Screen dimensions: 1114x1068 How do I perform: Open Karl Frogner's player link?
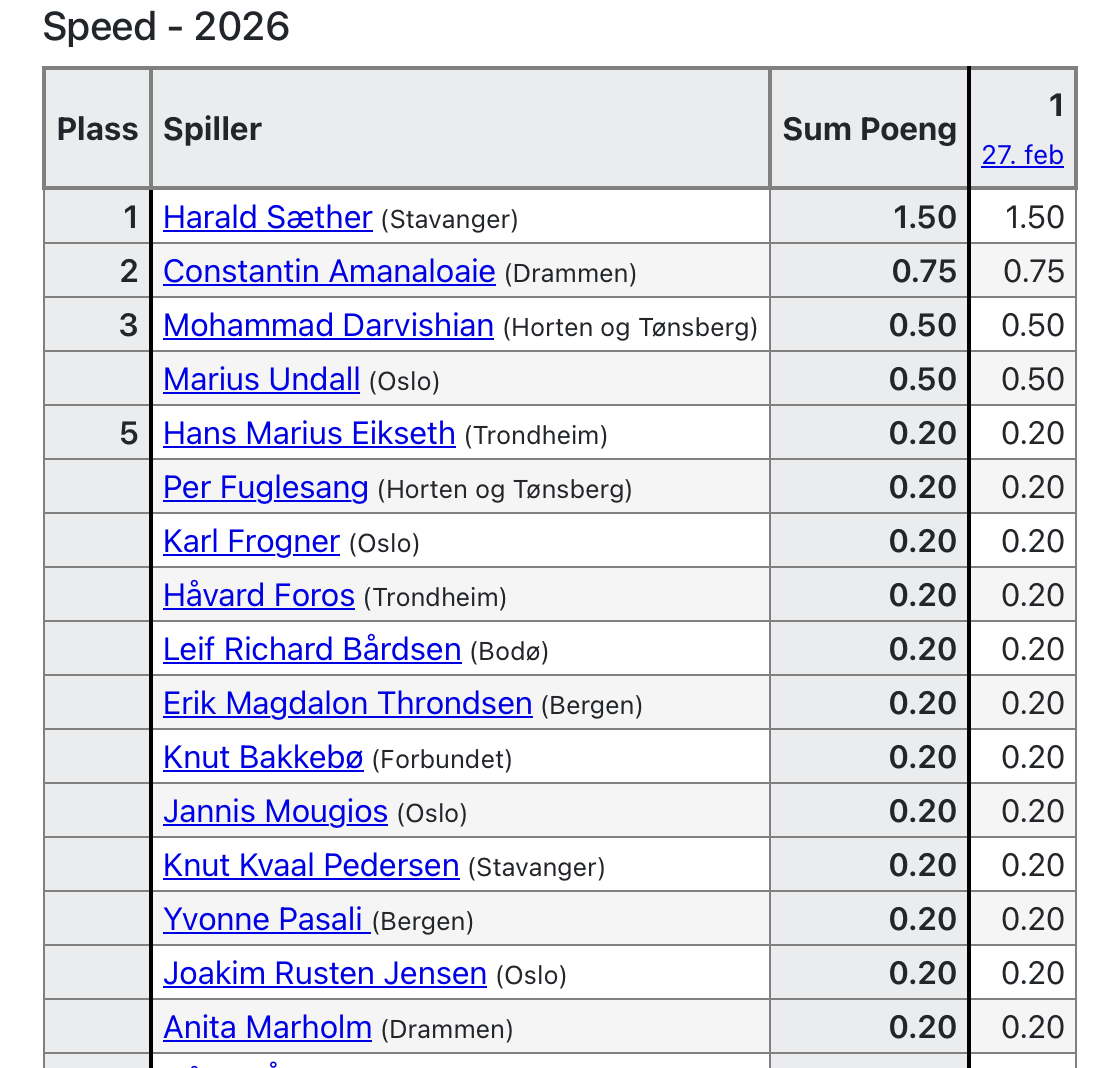pyautogui.click(x=251, y=541)
